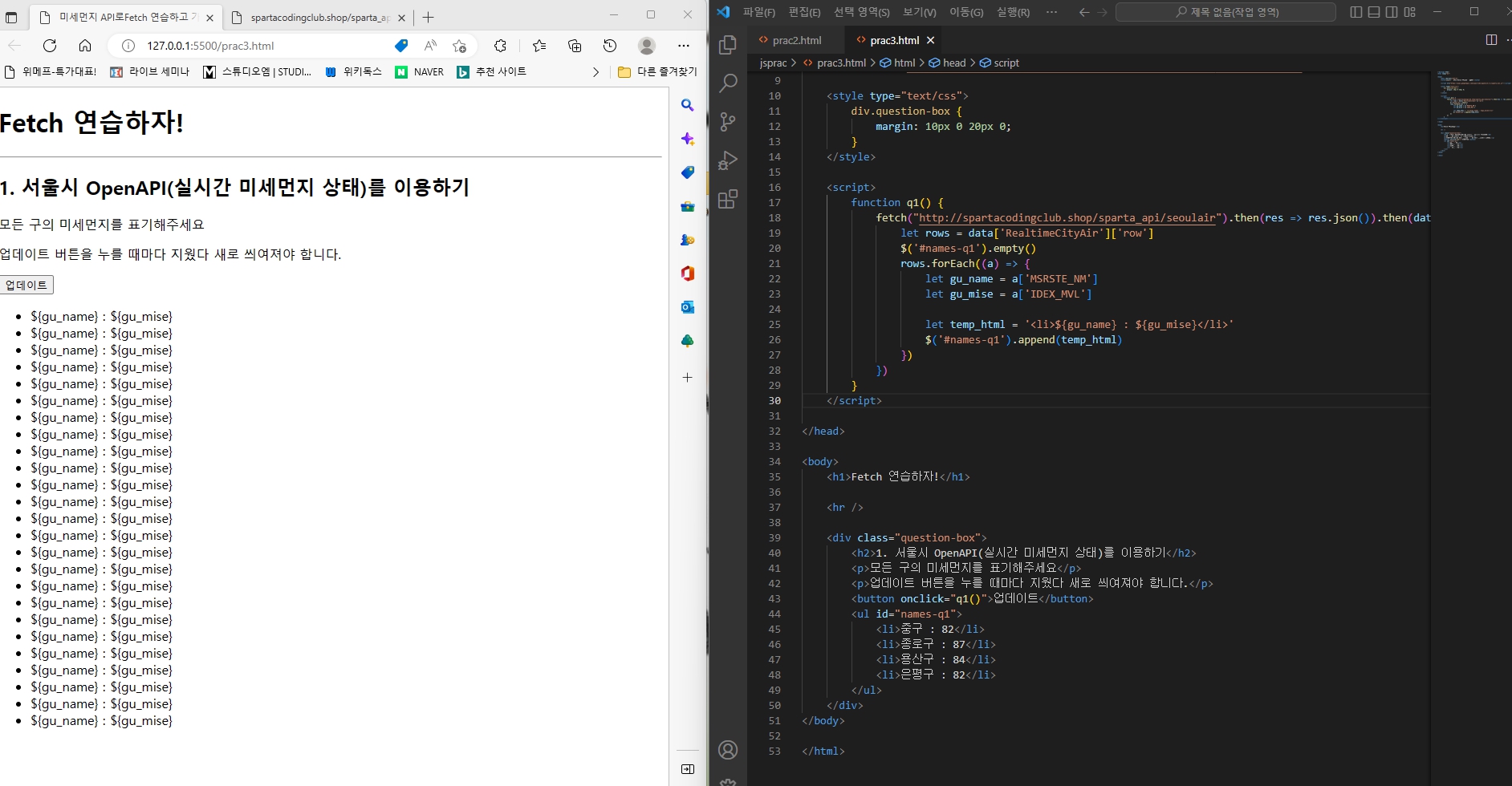This screenshot has width=1512, height=786.
Task: Click the VS Code command center search box
Action: click(x=1225, y=12)
